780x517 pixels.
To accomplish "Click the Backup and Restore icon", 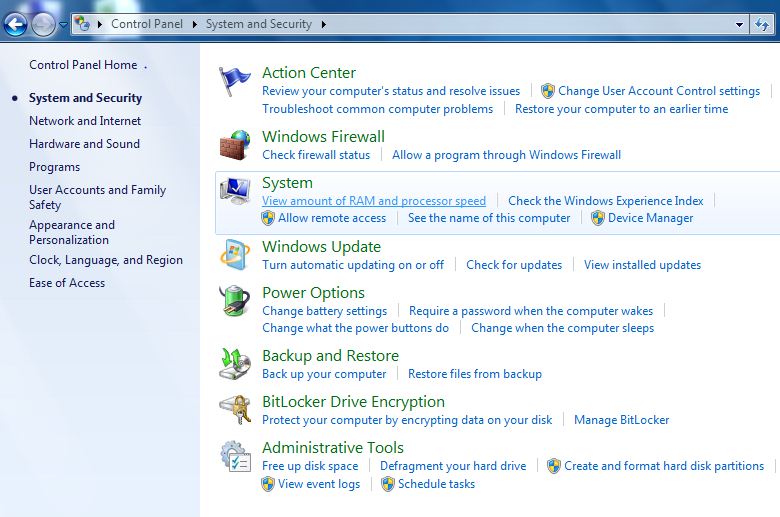I will pos(235,364).
